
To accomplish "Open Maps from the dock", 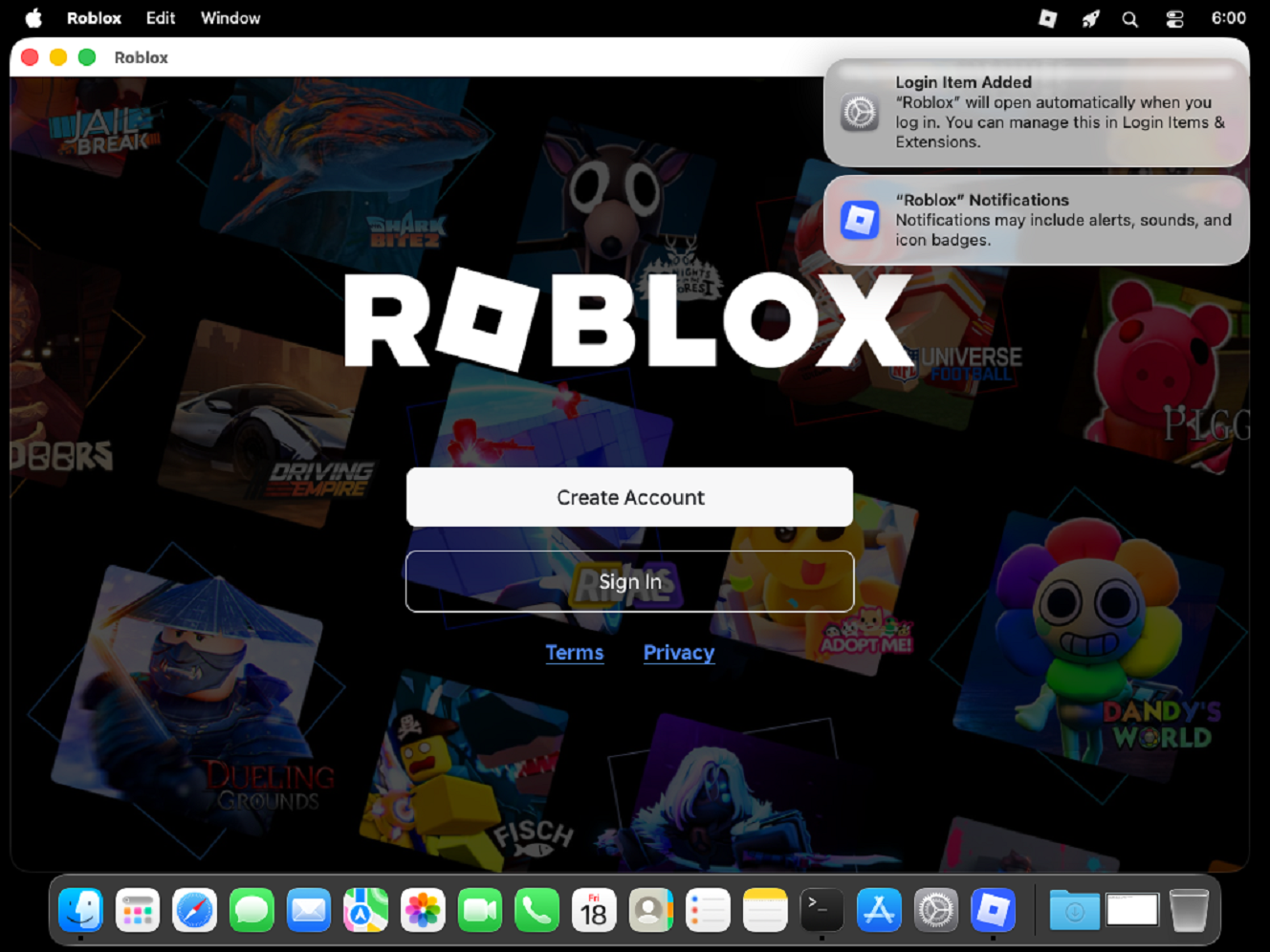I will point(365,910).
